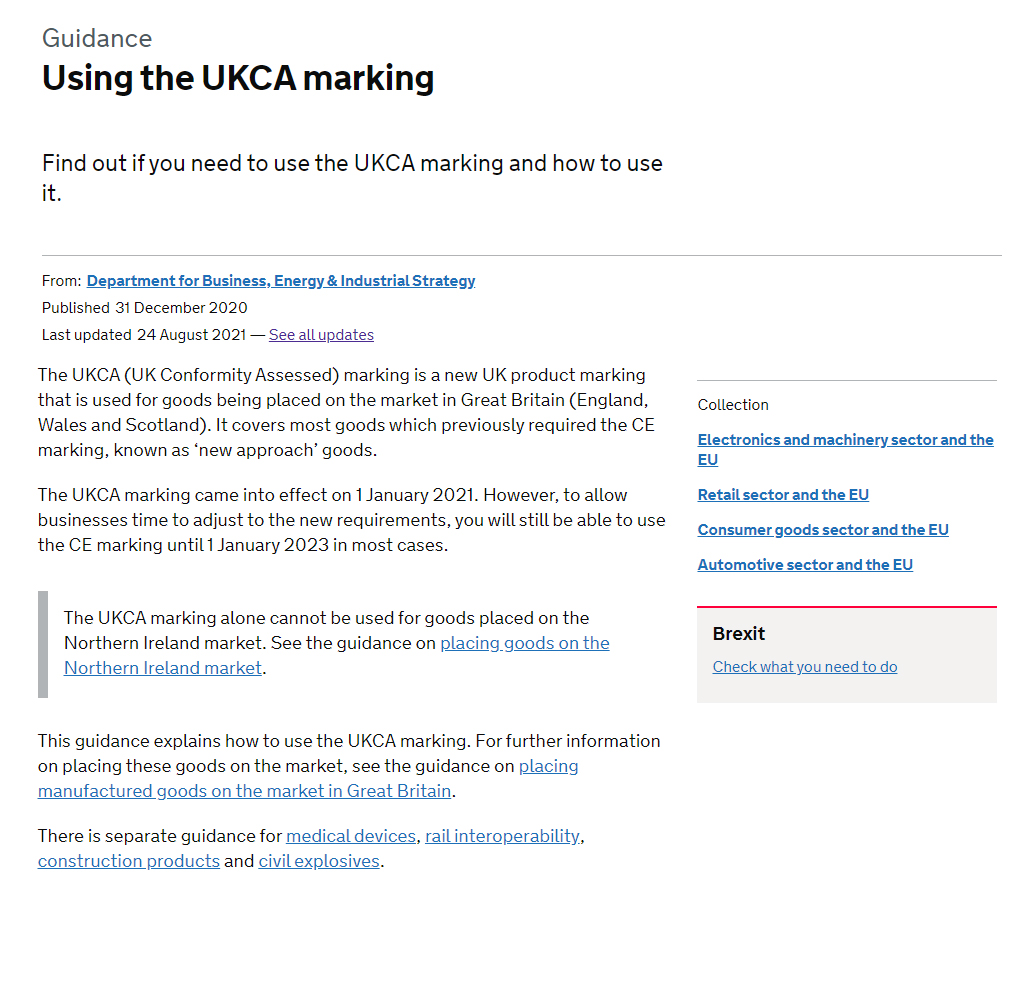Image resolution: width=1027 pixels, height=988 pixels.
Task: Click the Collection sidebar label
Action: point(733,405)
